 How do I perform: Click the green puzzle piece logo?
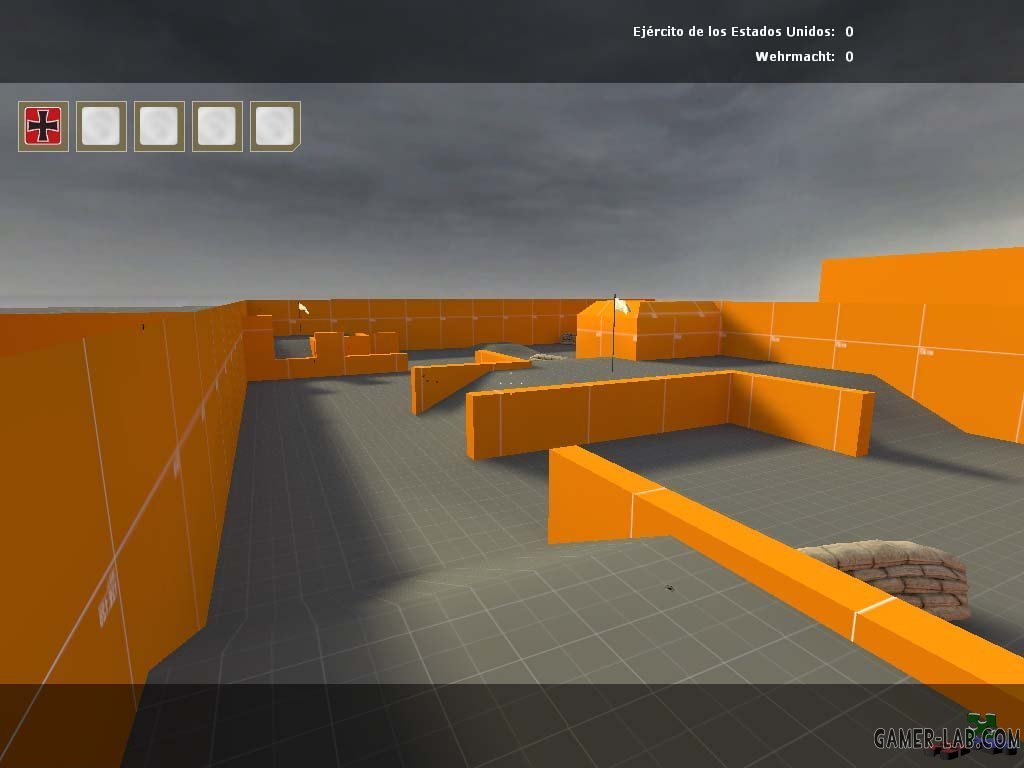click(x=981, y=722)
